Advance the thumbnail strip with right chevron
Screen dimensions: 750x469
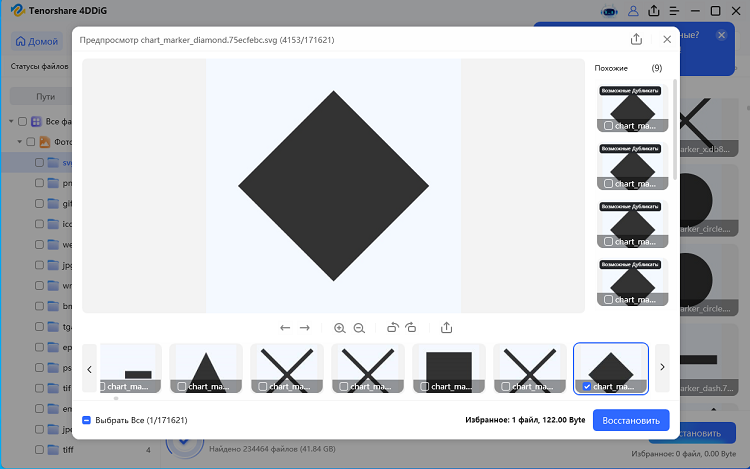click(662, 367)
